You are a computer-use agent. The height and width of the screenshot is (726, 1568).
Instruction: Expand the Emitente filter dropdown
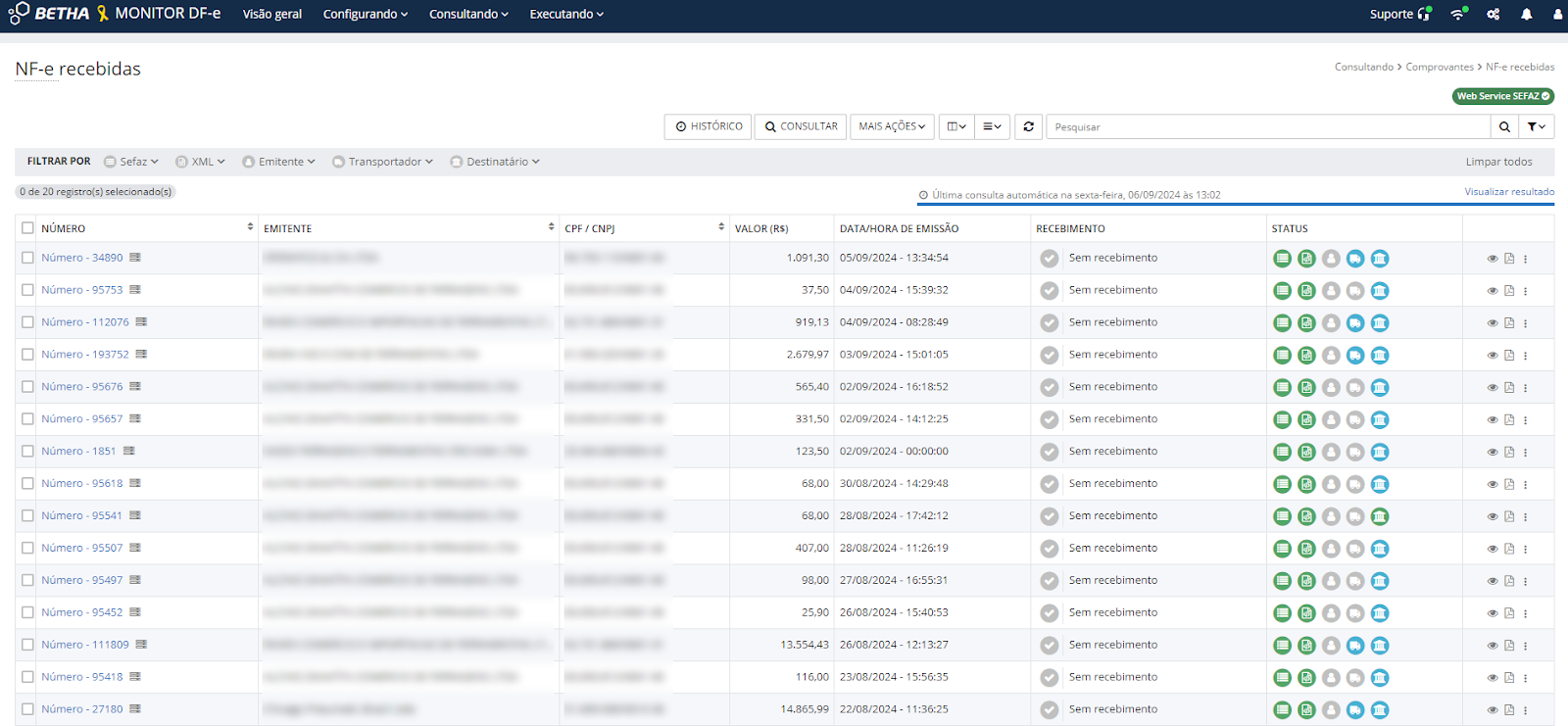(279, 162)
